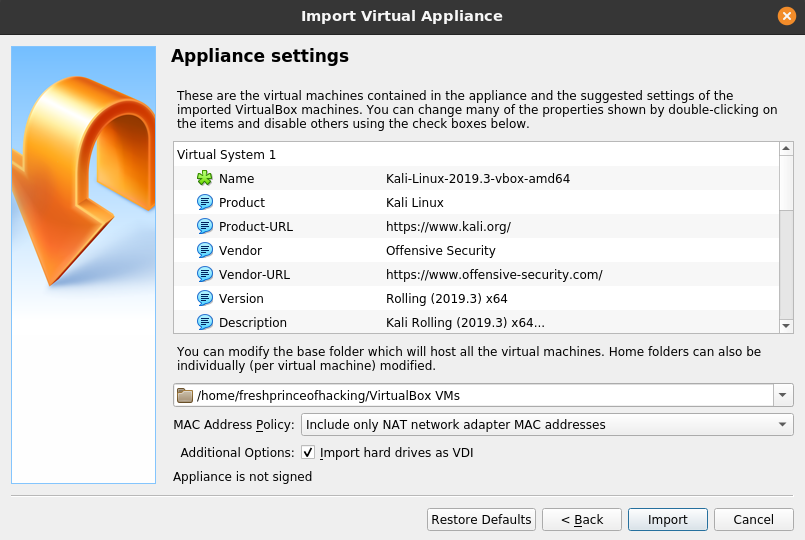Select Rolling (2019.3) x64 version value
805x540 pixels.
click(x=447, y=299)
